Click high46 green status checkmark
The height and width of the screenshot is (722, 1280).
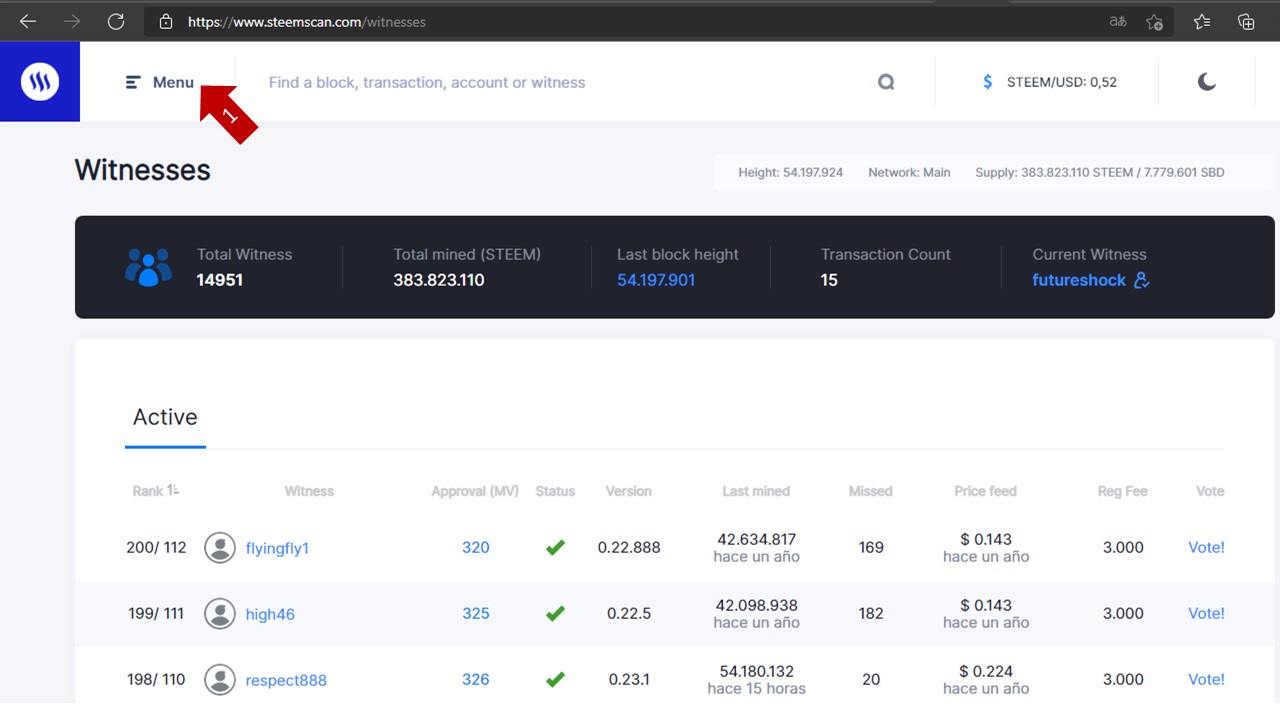(x=555, y=613)
